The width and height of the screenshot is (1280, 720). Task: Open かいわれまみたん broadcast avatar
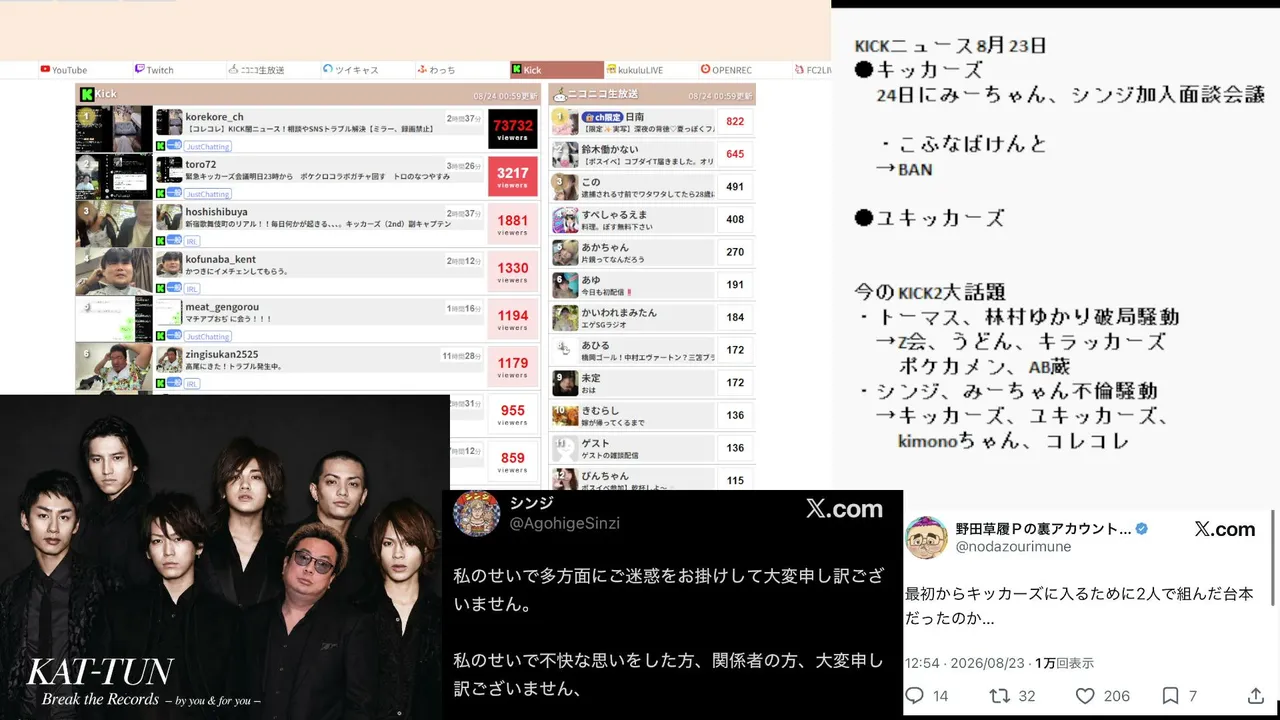[x=566, y=318]
